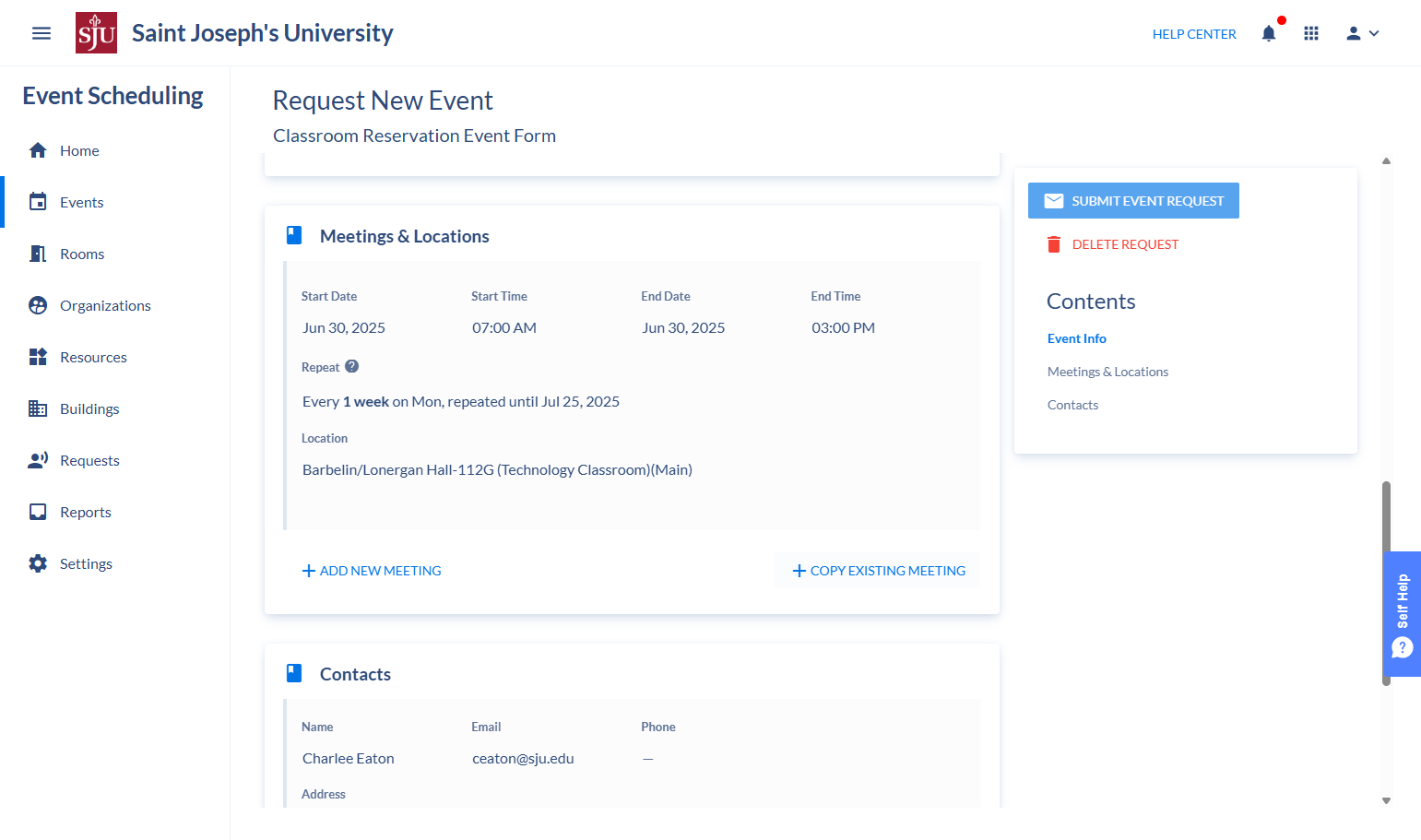Open Organizations page
The width and height of the screenshot is (1421, 840).
pyautogui.click(x=105, y=305)
